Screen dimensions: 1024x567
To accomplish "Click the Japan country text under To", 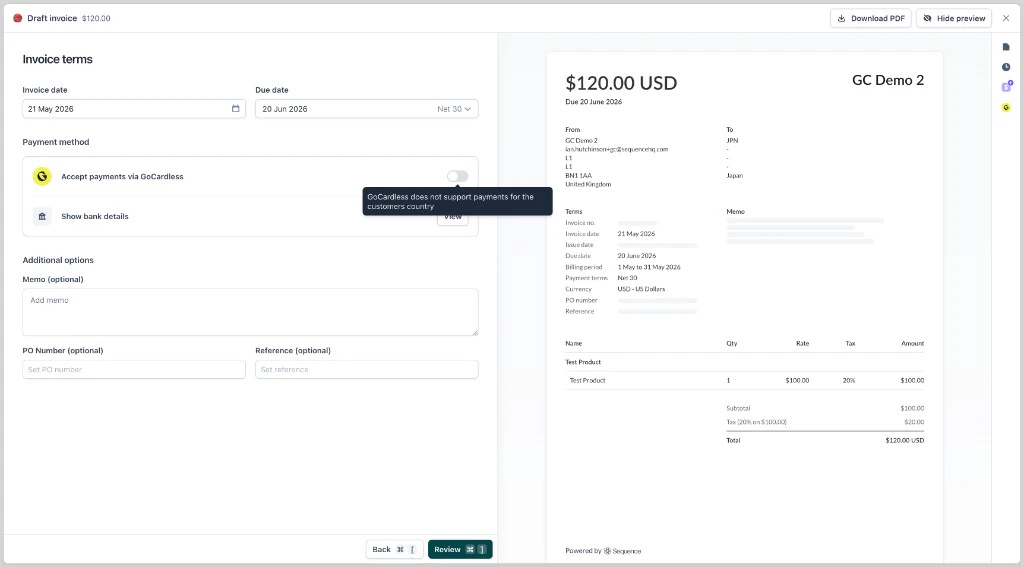I will coord(735,176).
